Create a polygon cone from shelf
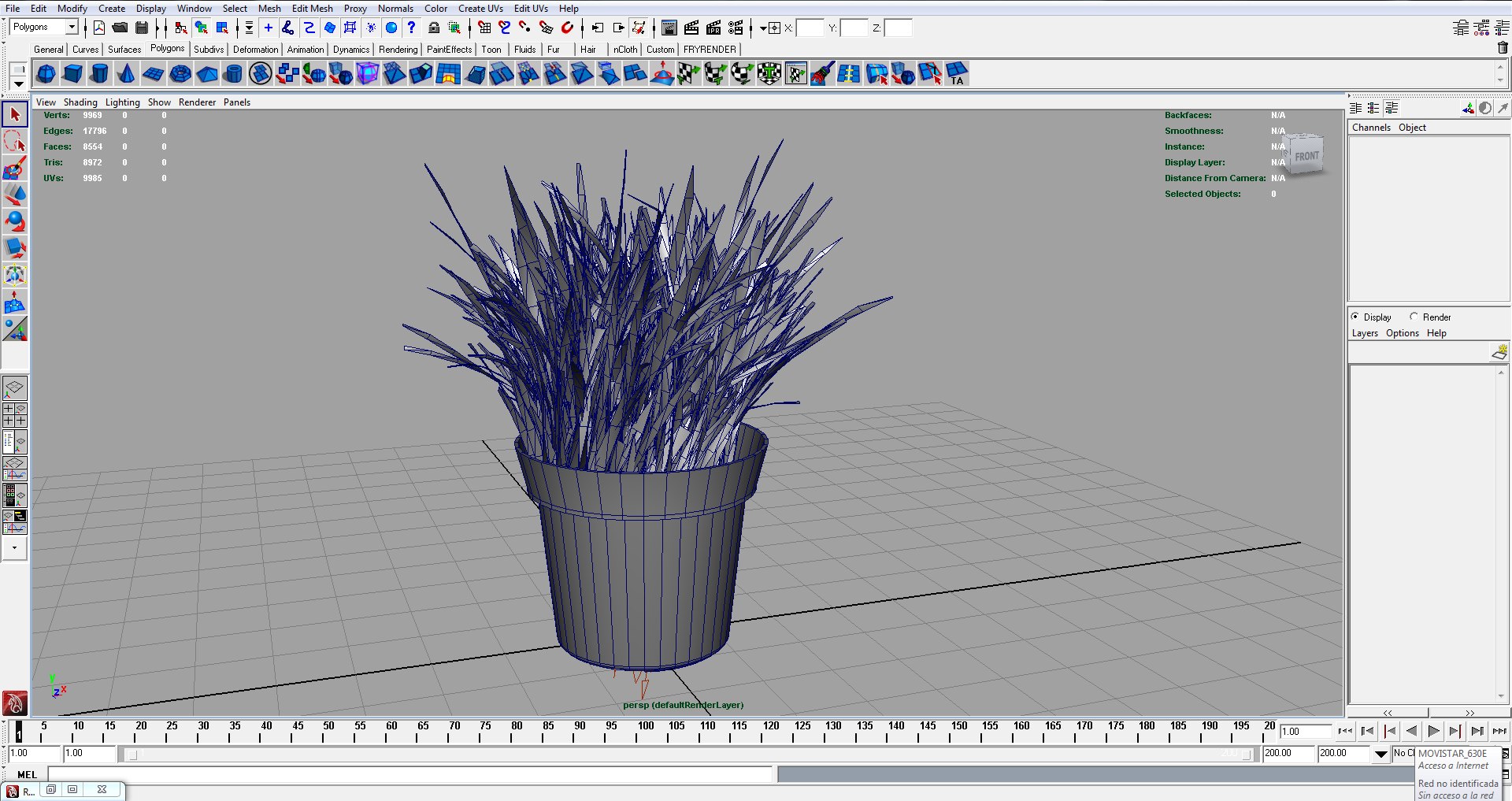This screenshot has height=801, width=1512. (126, 74)
